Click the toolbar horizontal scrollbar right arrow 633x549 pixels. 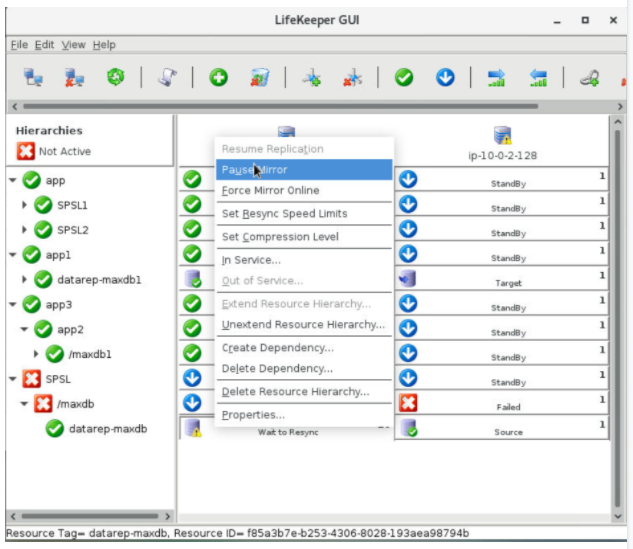[620, 106]
